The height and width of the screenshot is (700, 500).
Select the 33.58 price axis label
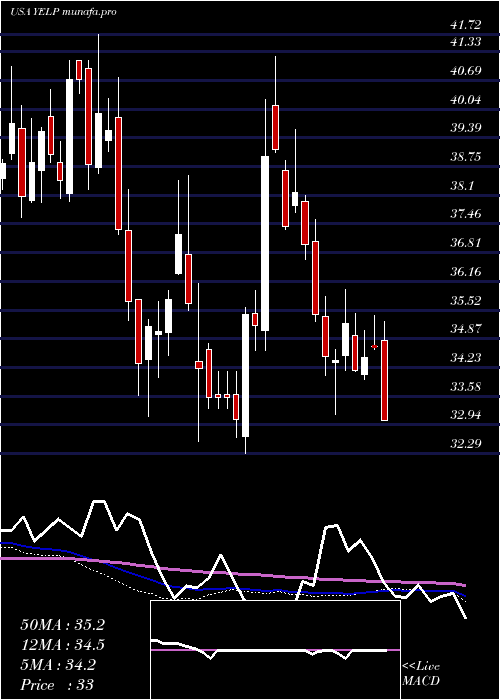(x=466, y=387)
